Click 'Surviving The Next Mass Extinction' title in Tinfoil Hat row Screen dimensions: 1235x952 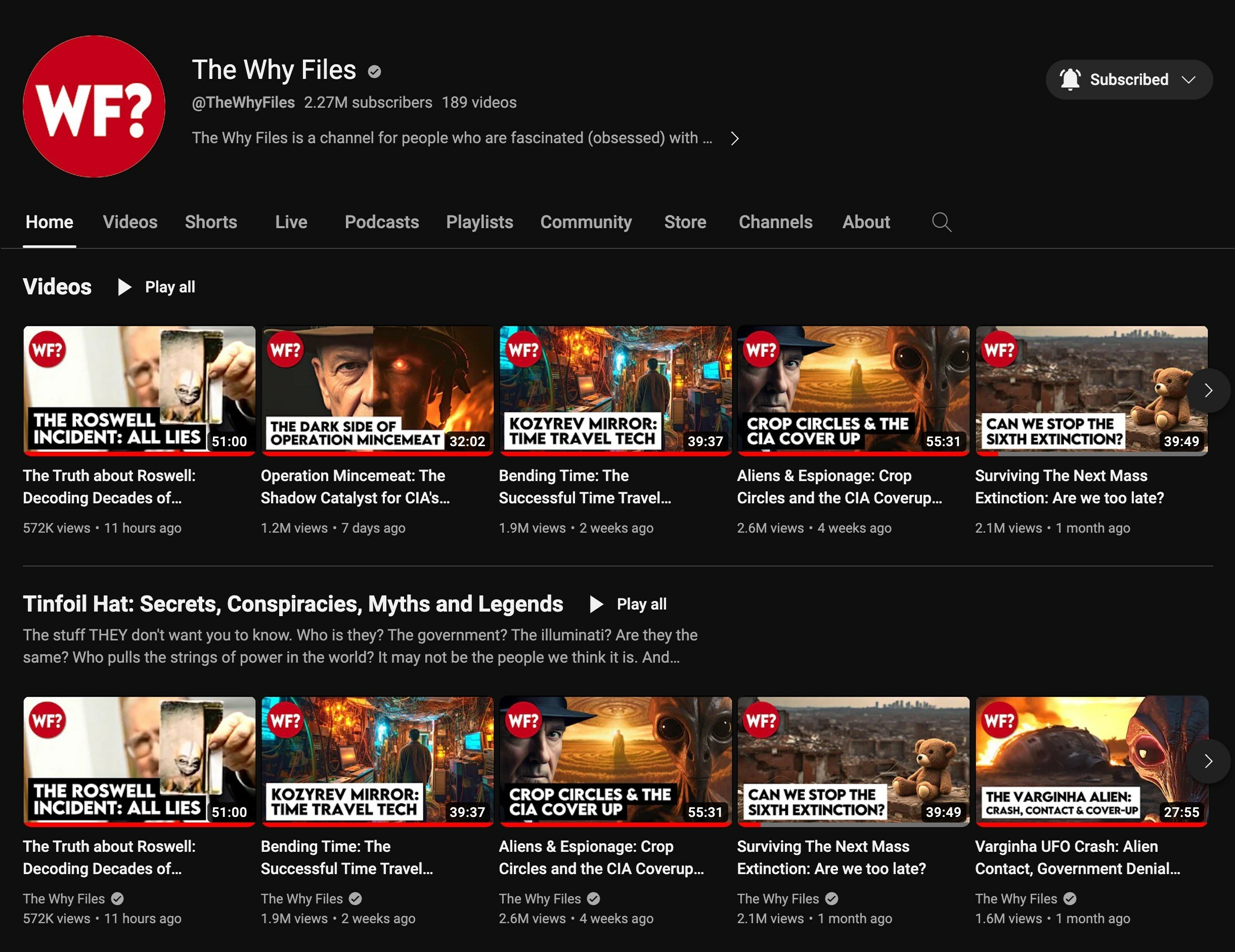(831, 857)
